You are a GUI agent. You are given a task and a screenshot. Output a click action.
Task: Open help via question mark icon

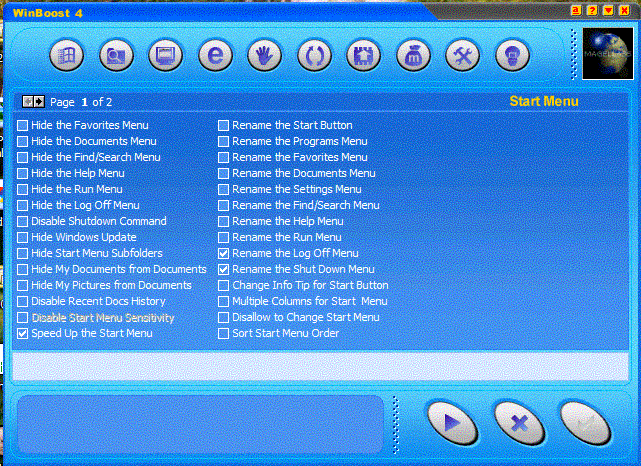(x=592, y=10)
